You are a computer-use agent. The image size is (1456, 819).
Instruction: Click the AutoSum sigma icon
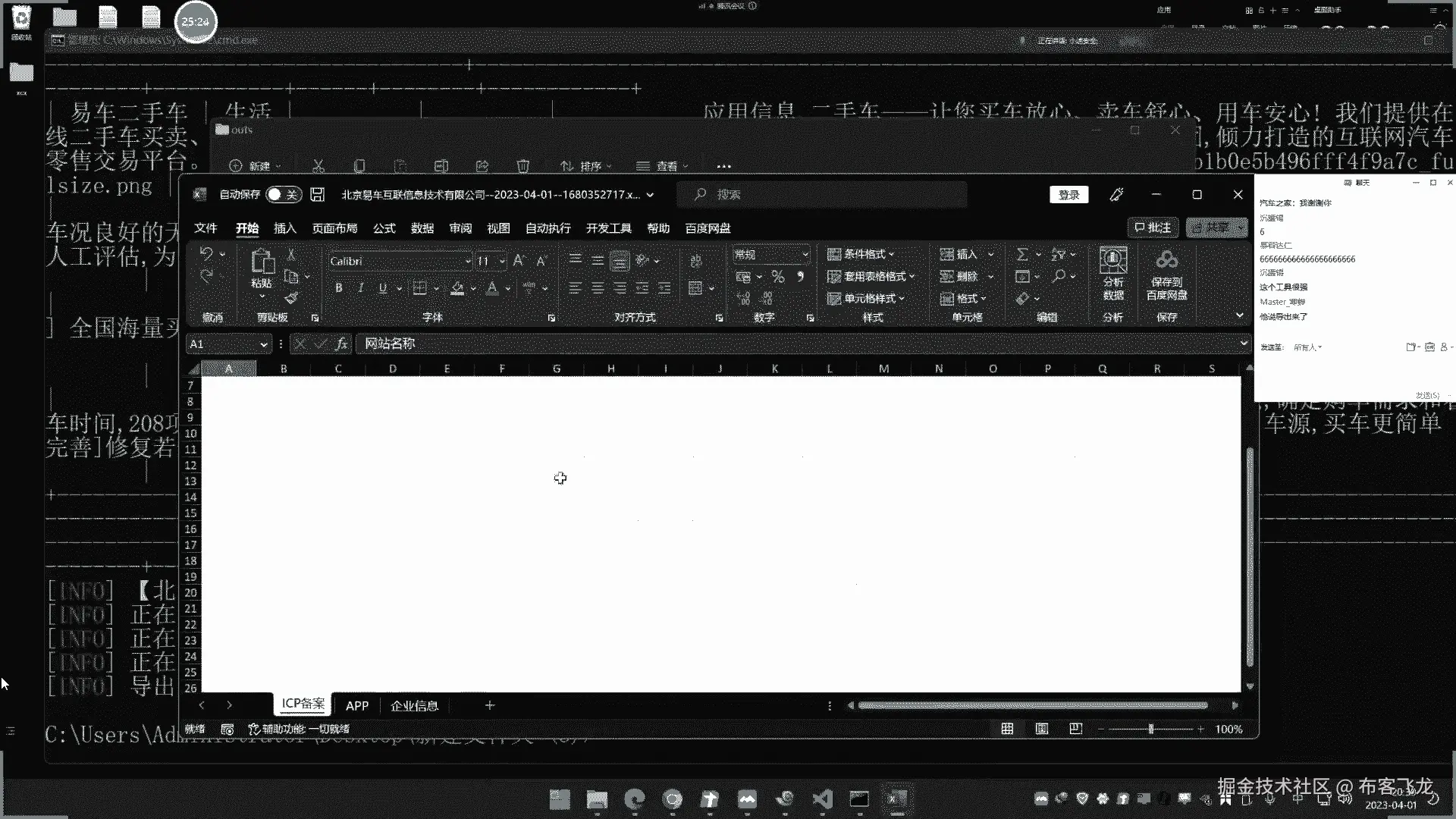(x=1022, y=254)
